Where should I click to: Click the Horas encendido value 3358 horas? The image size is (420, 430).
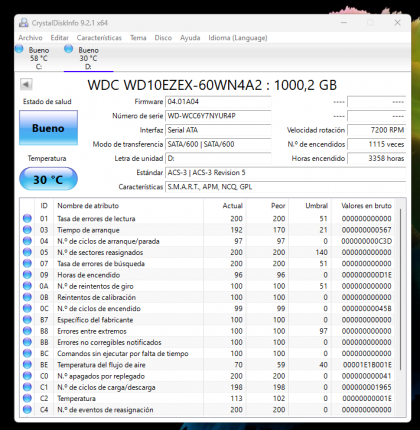point(376,158)
